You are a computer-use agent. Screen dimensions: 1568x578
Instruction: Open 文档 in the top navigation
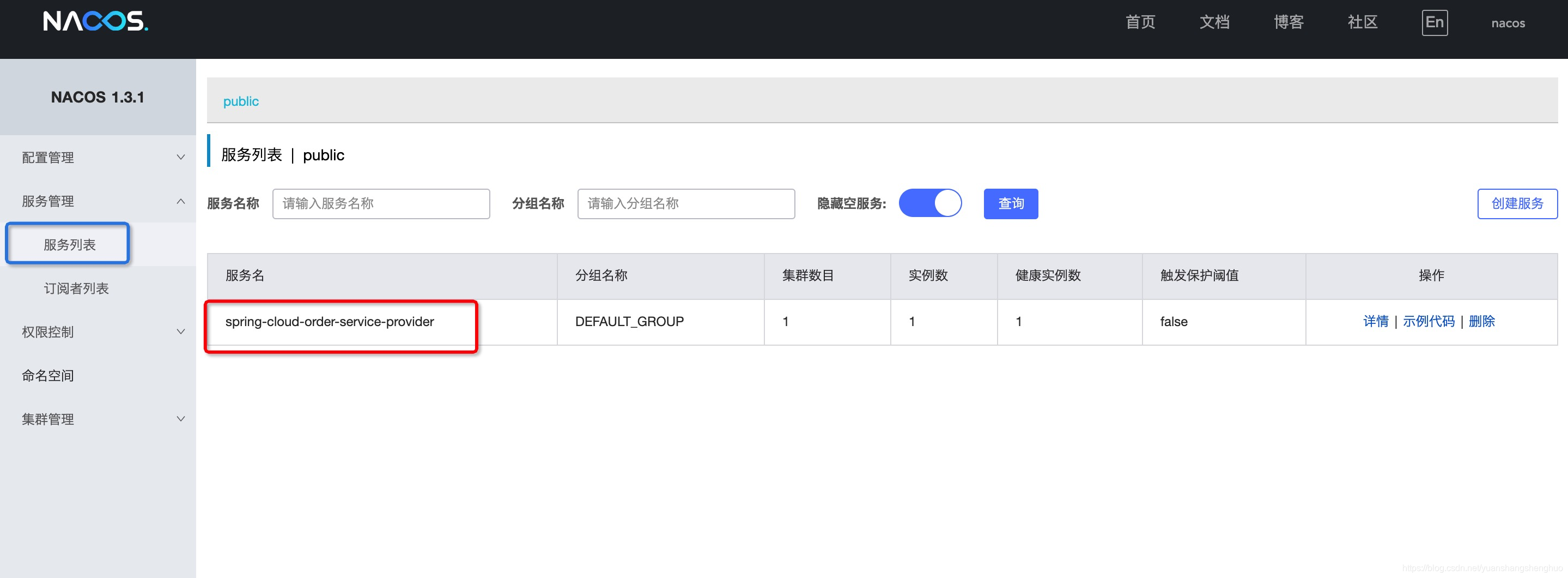(1214, 22)
